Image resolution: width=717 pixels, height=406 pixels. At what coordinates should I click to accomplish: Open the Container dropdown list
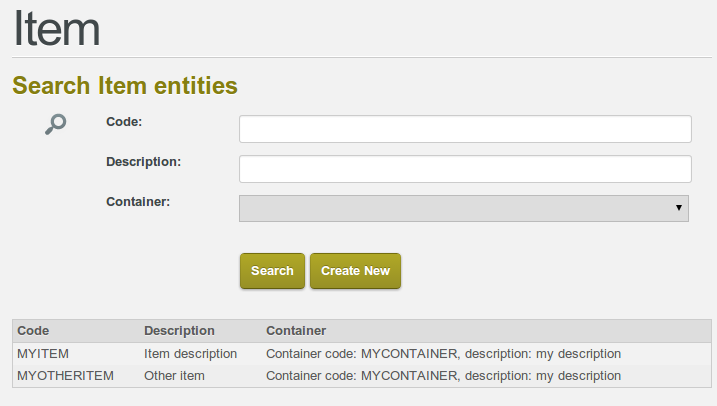[463, 208]
